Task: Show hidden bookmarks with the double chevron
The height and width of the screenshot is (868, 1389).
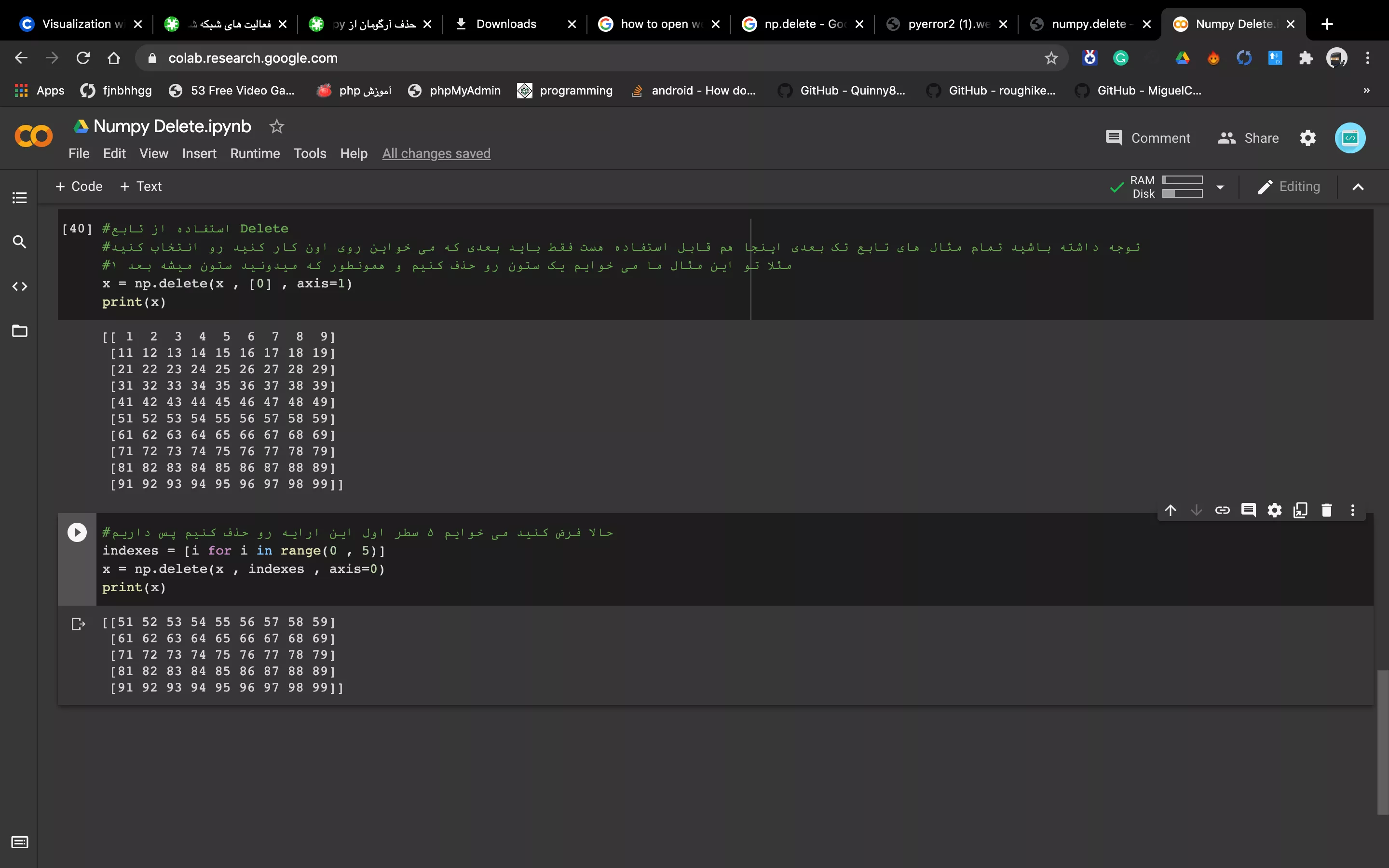Action: pyautogui.click(x=1367, y=91)
